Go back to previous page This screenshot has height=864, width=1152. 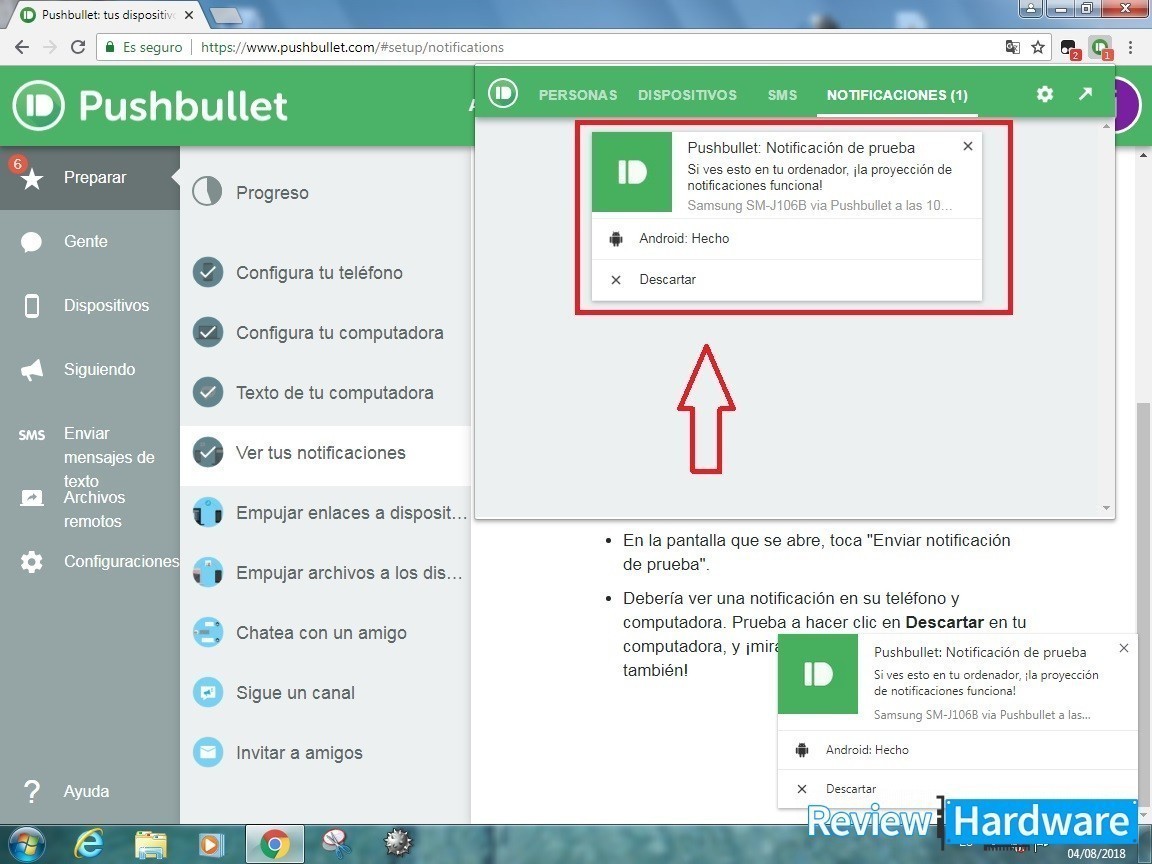coord(21,47)
